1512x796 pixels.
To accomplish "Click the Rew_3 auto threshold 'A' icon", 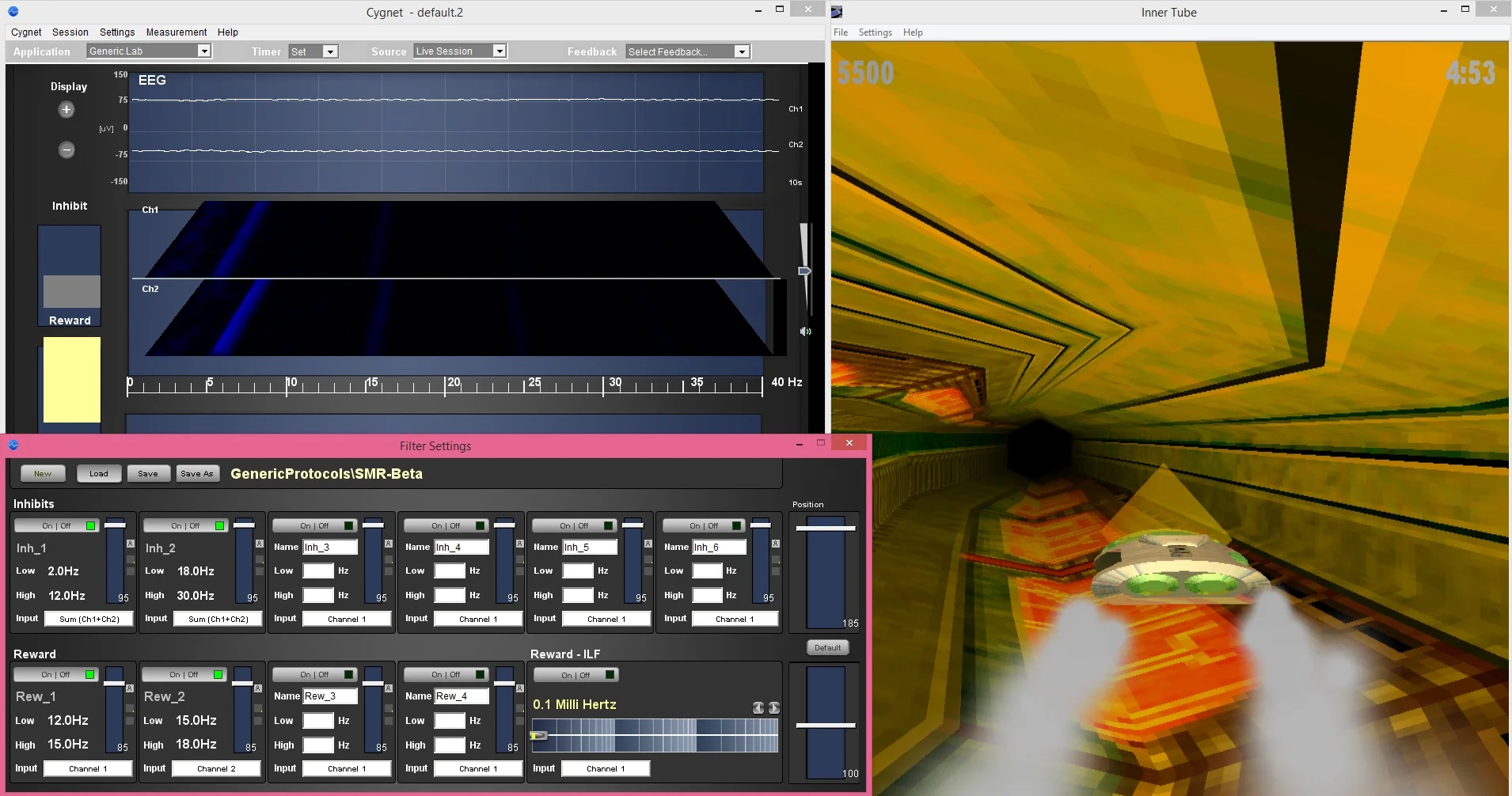I will pos(388,688).
